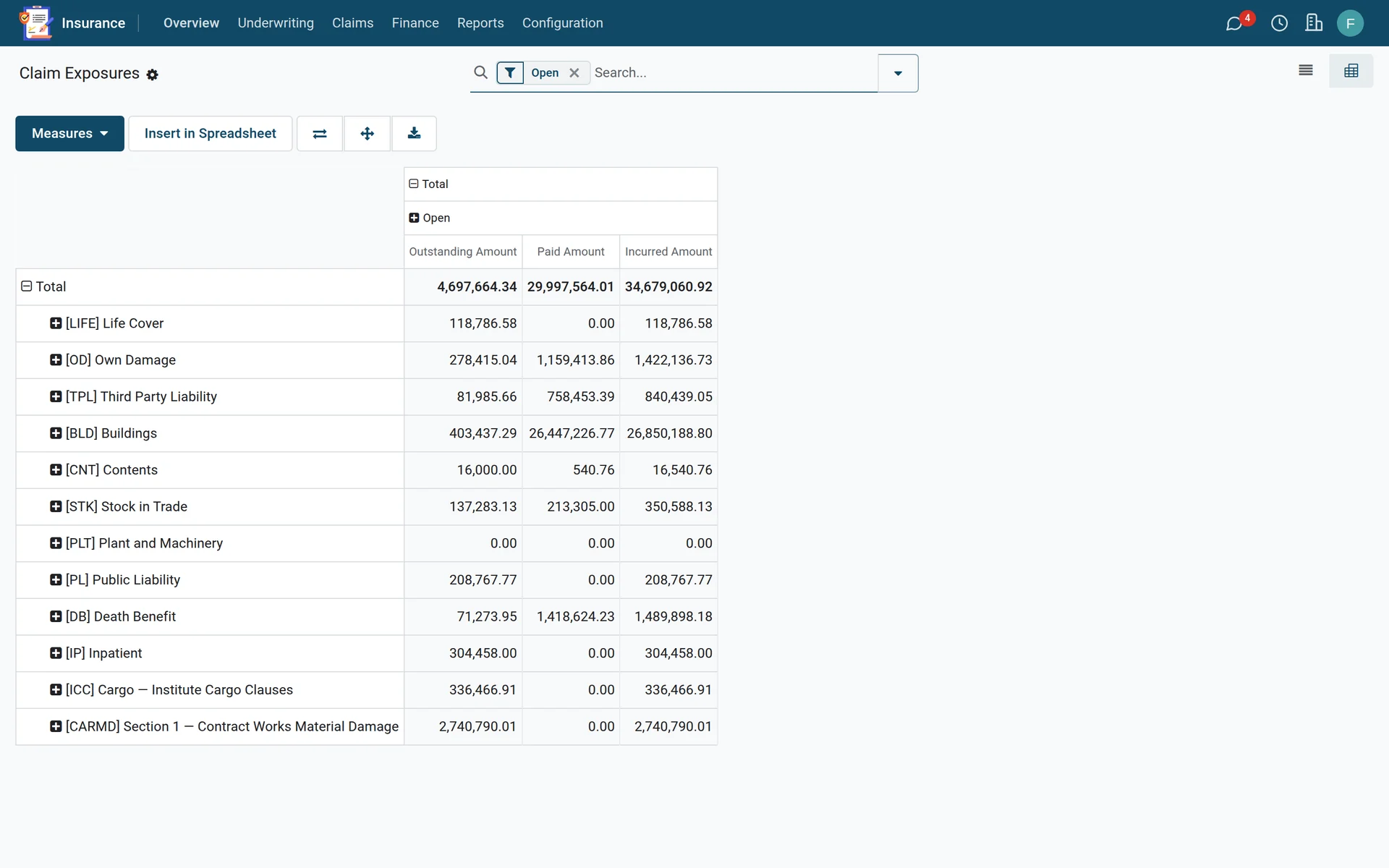
Task: Remove the Open filter facet
Action: [574, 72]
